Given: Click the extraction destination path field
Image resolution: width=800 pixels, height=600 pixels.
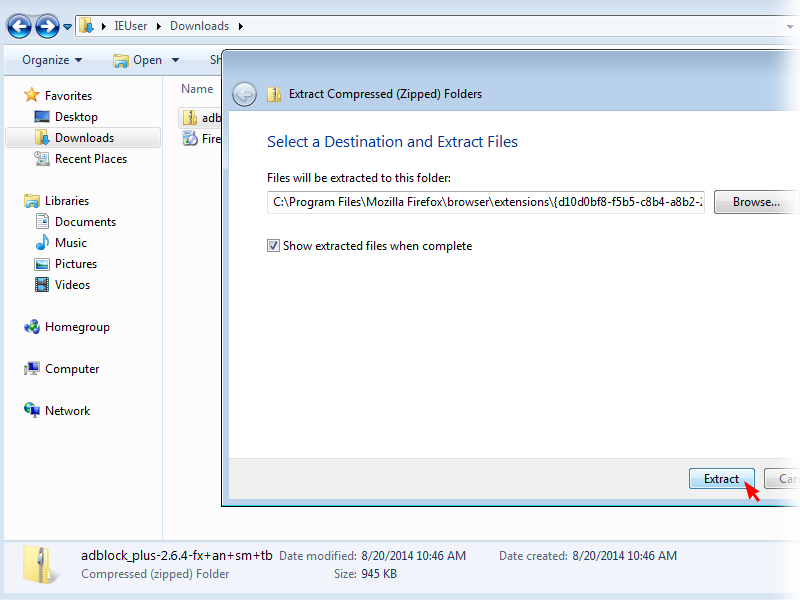Looking at the screenshot, I should point(486,202).
